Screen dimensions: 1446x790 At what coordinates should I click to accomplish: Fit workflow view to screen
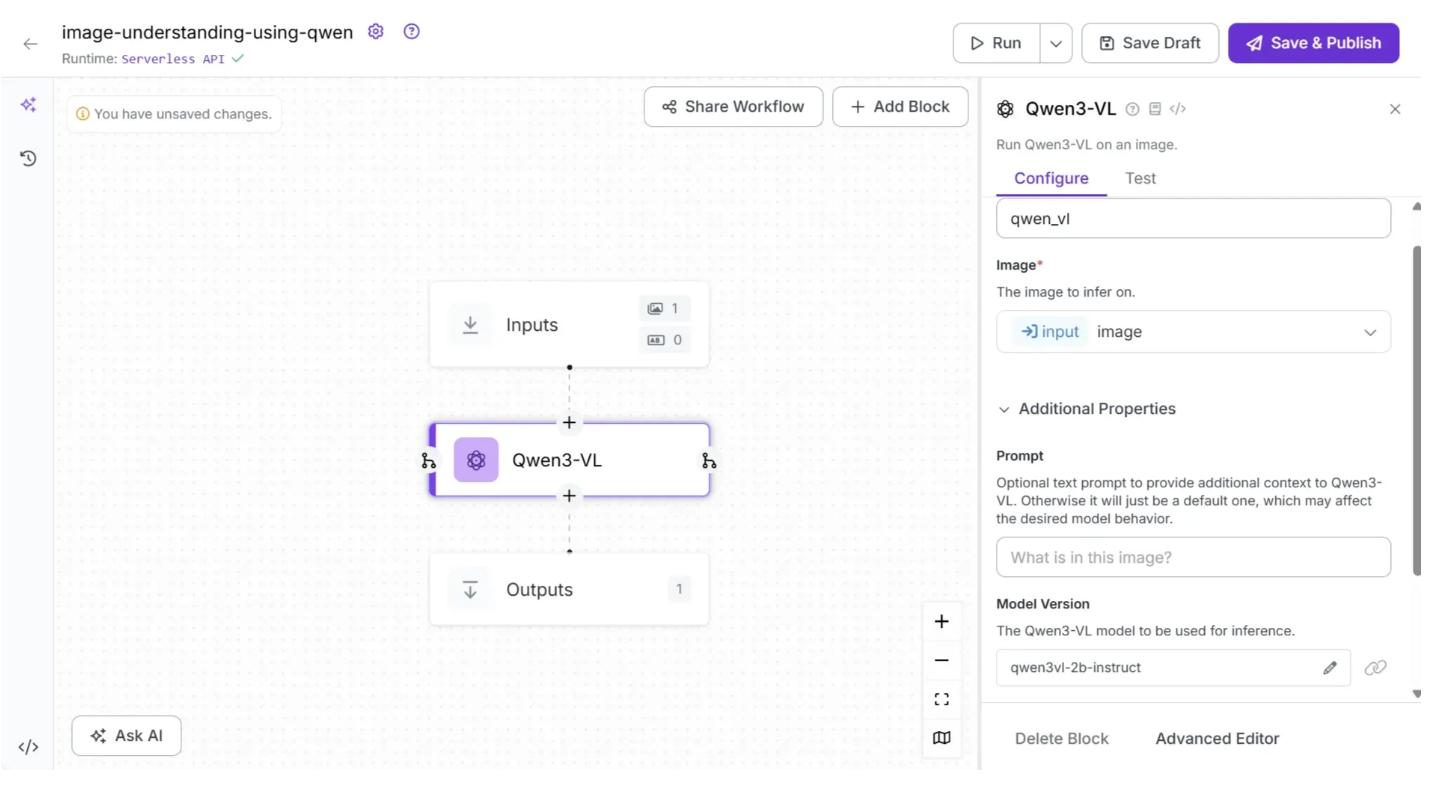[941, 700]
